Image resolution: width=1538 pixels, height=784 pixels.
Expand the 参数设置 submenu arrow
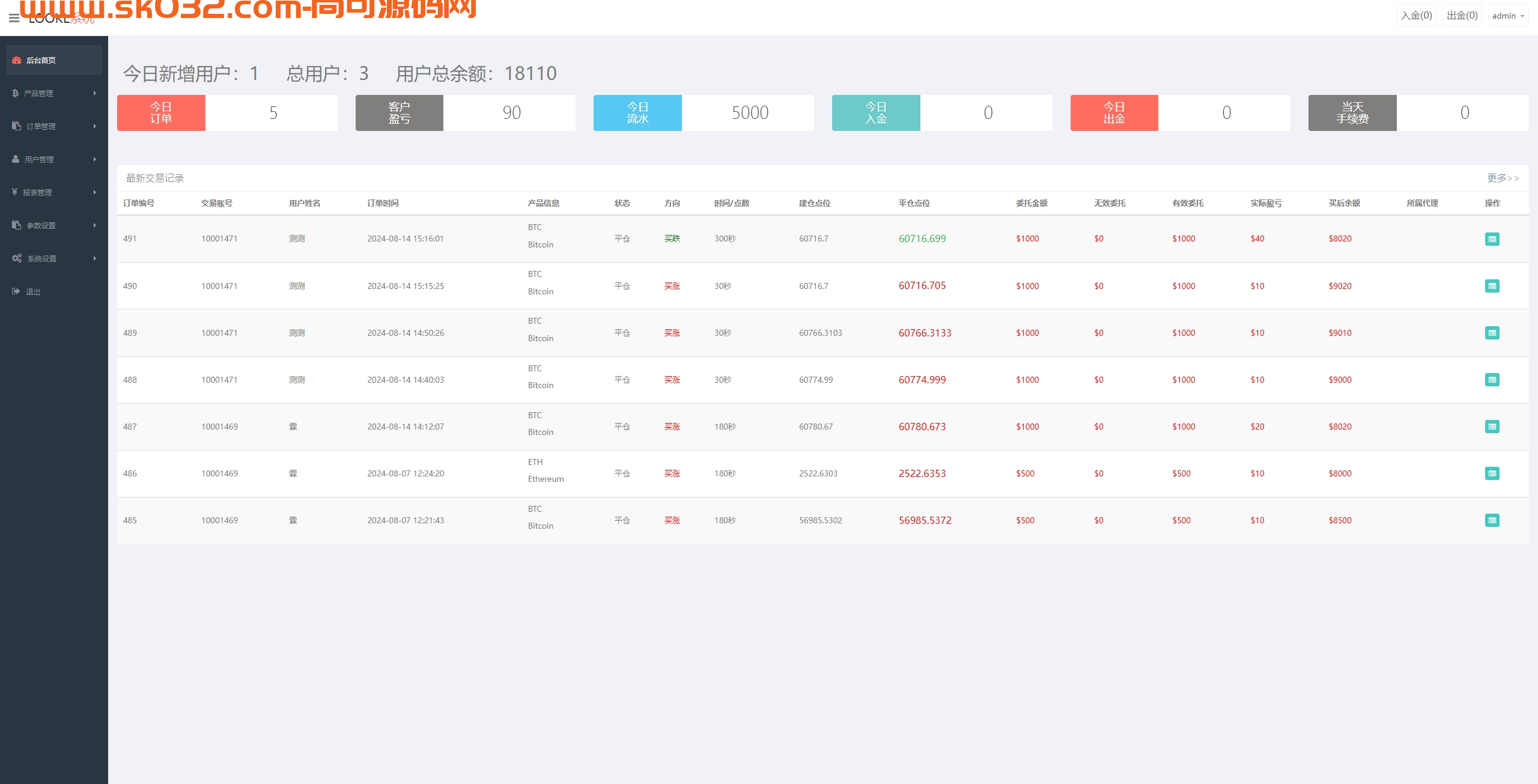[x=94, y=225]
